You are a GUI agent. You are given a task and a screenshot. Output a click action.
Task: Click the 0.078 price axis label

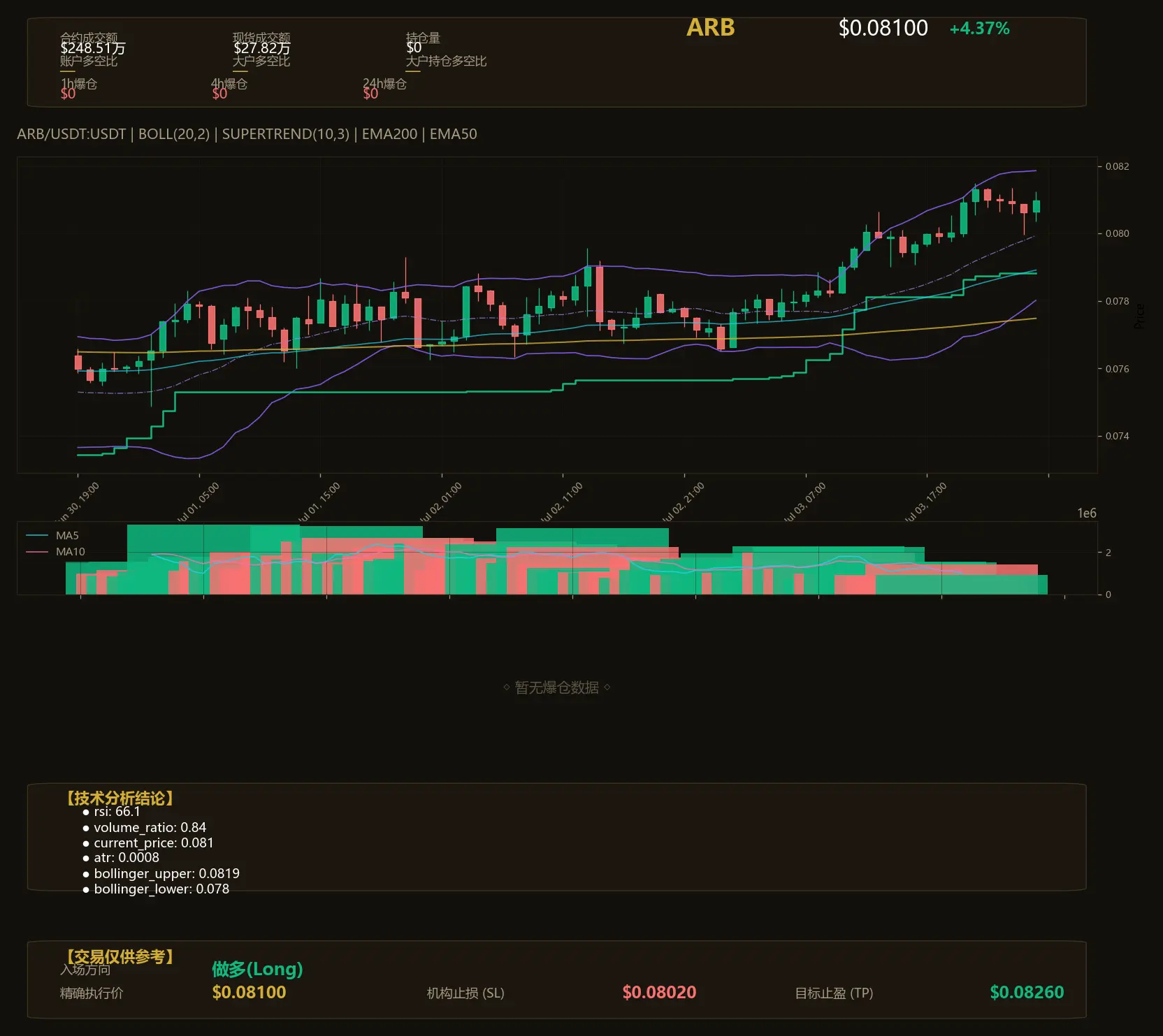coord(1117,301)
